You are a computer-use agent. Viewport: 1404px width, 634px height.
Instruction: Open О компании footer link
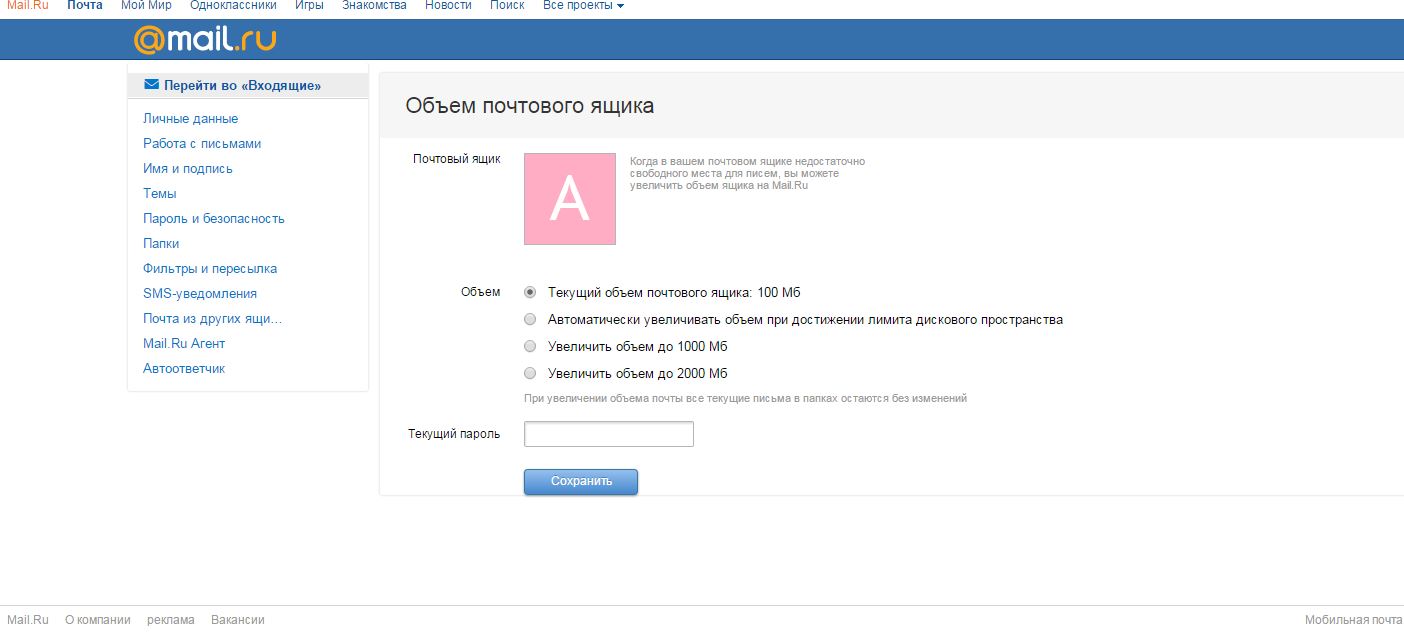tap(98, 620)
